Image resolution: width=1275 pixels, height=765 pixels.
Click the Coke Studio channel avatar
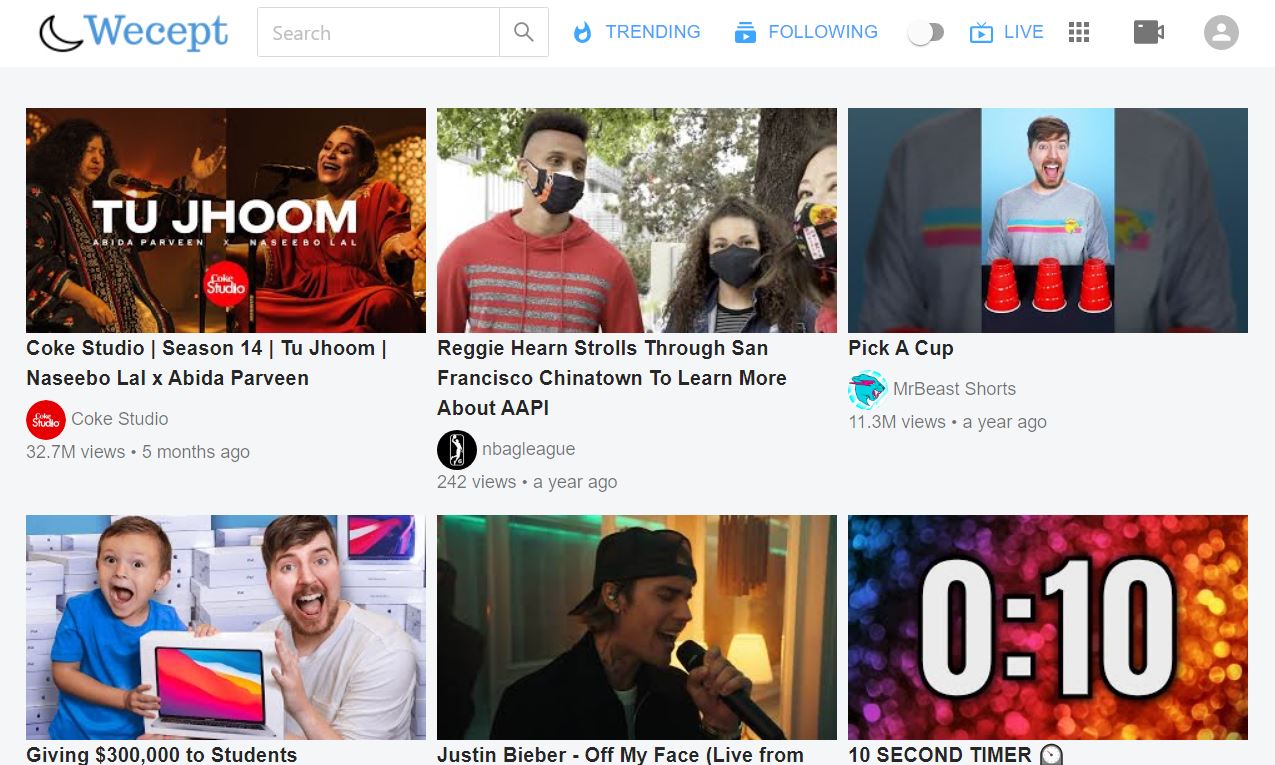[46, 420]
